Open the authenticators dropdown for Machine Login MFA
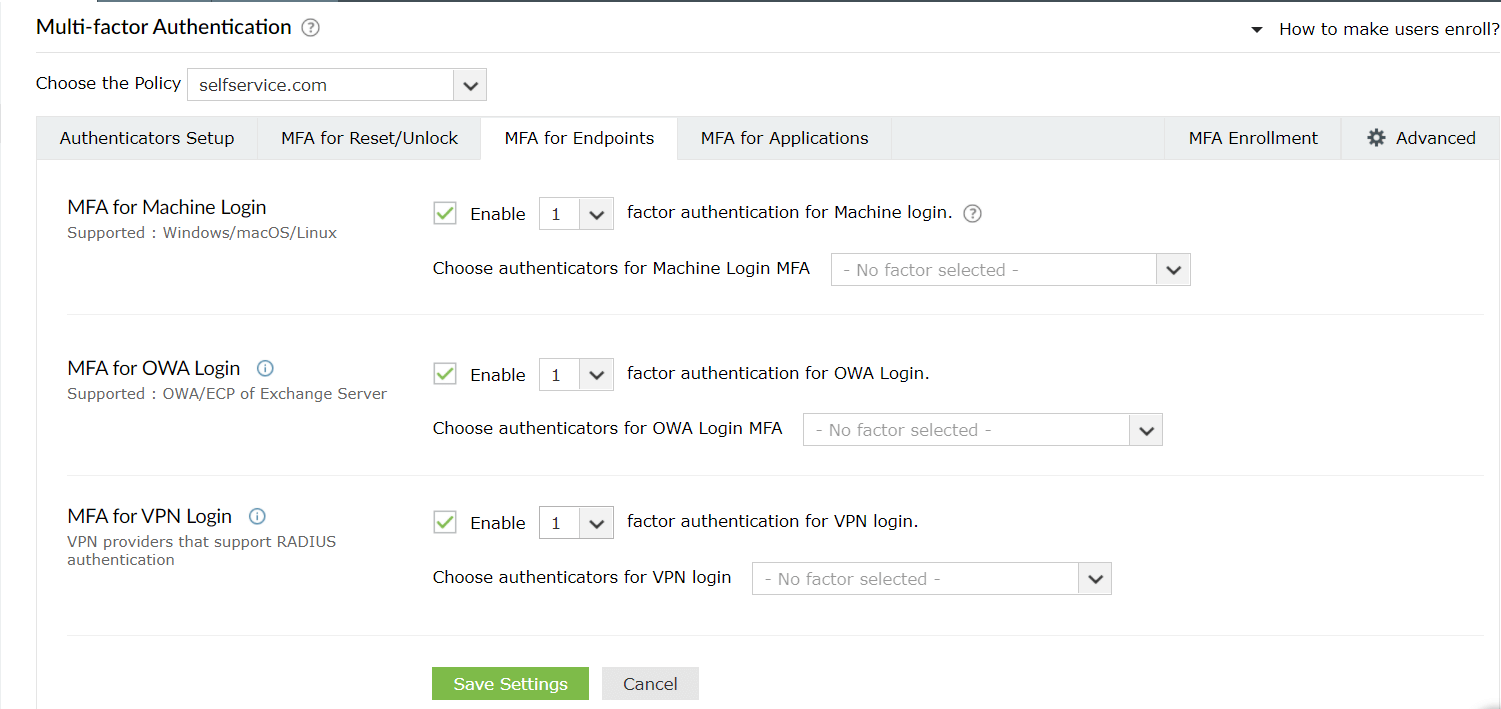The image size is (1501, 709). (1172, 269)
